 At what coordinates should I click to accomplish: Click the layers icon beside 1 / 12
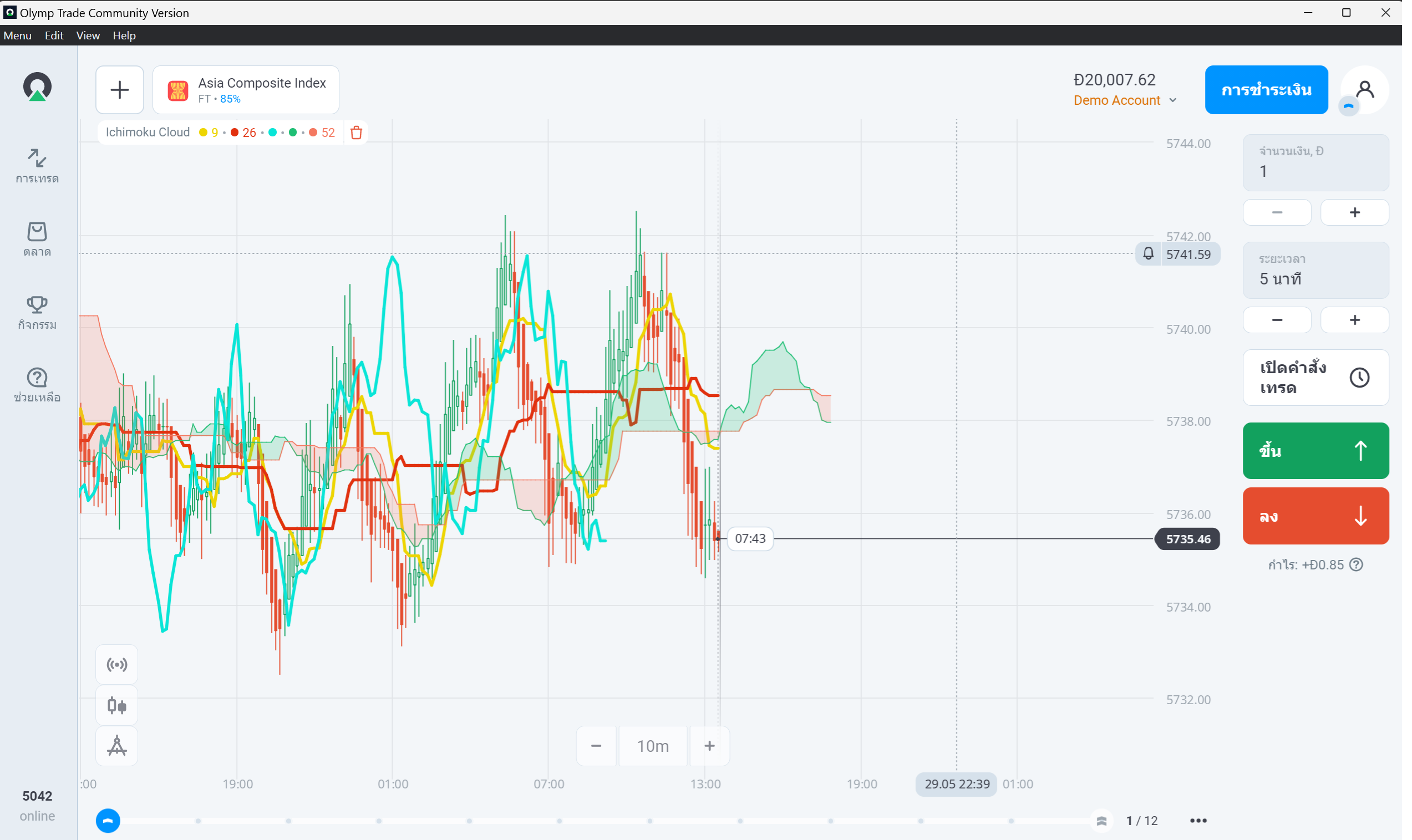coord(1101,820)
